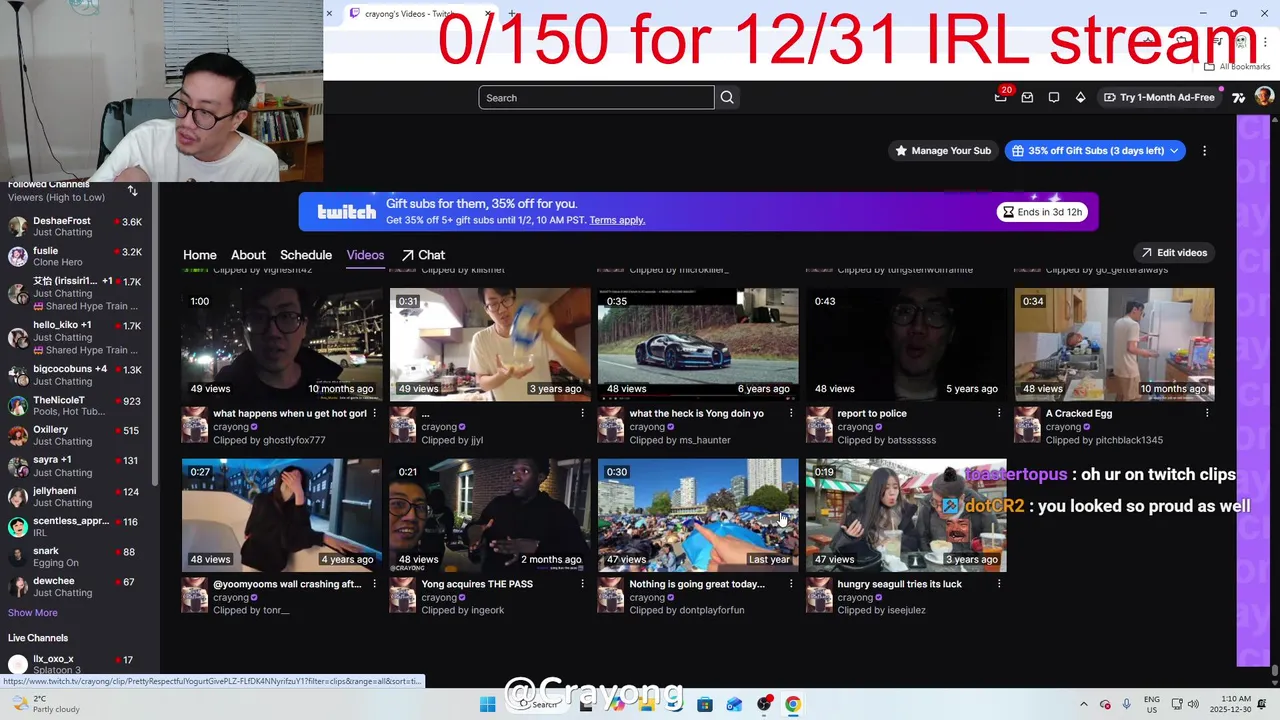Open channel options three-dot menu

1204,151
